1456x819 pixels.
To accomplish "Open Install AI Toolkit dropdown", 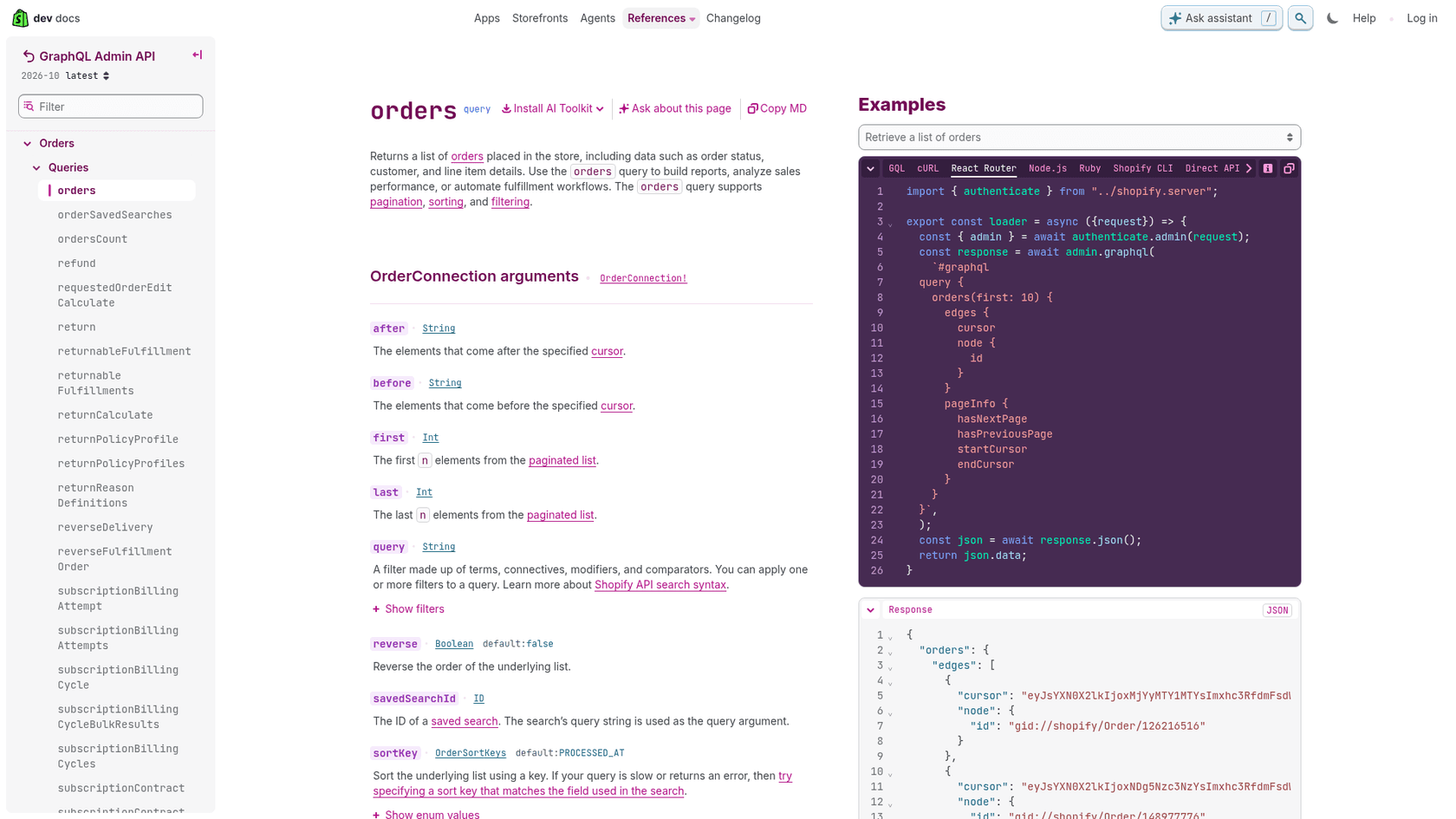I will click(x=552, y=108).
